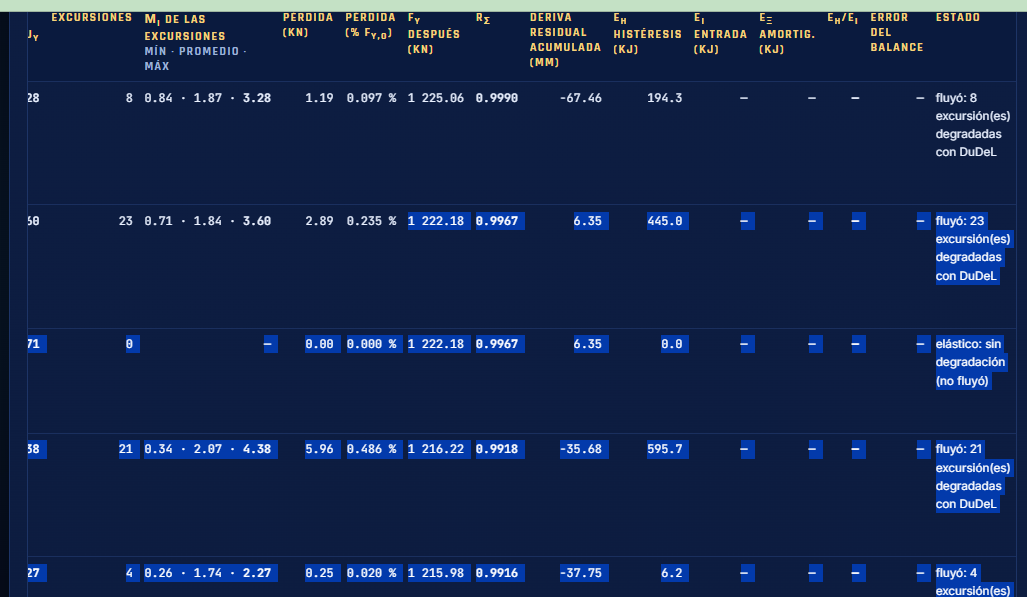The image size is (1027, 597).
Task: Click the PÉRDIDA (KN) column header
Action: pyautogui.click(x=308, y=25)
